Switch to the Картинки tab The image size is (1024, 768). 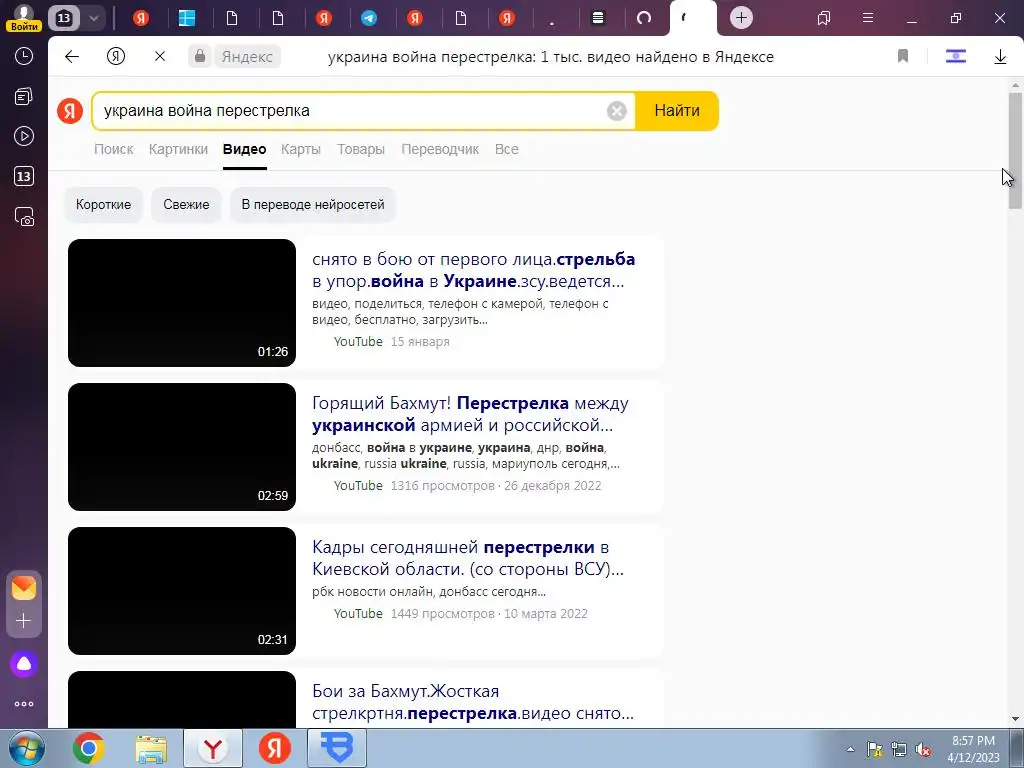(x=178, y=150)
